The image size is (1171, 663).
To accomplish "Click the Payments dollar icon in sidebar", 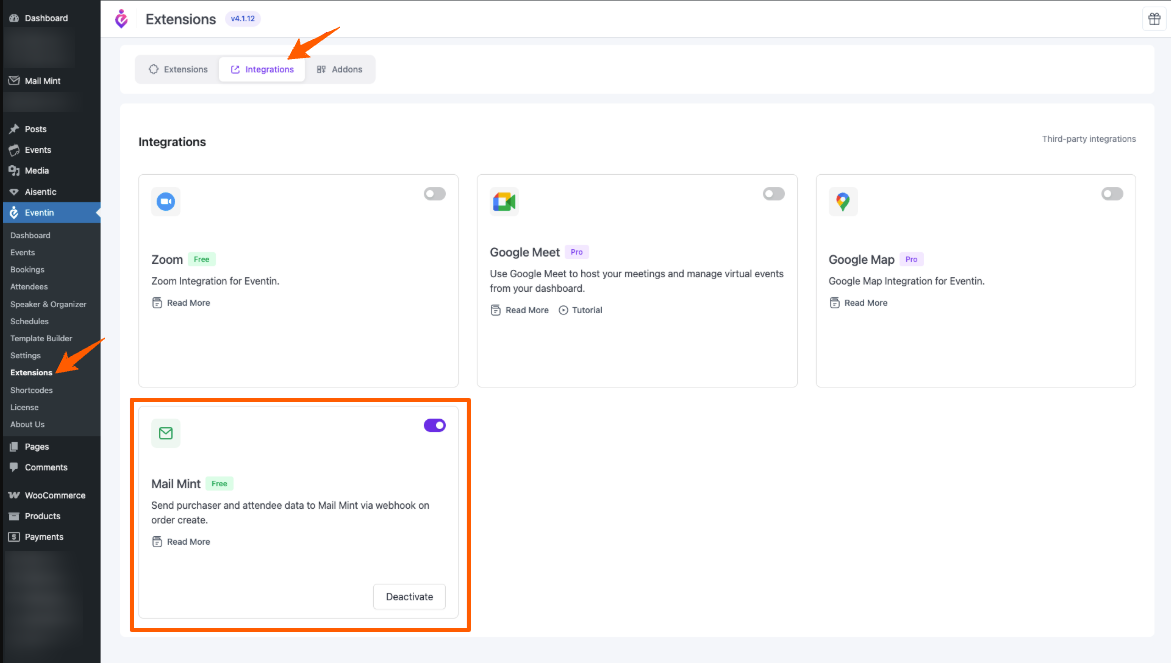I will 13,537.
